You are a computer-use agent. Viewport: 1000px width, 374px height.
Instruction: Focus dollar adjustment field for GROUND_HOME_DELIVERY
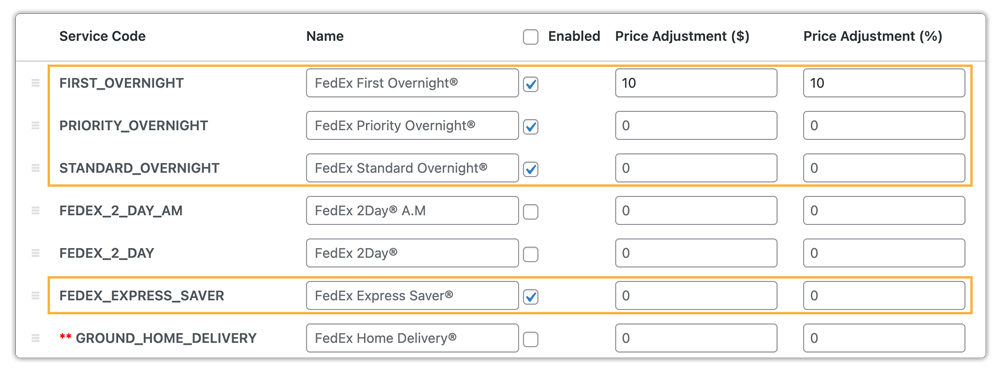tap(696, 338)
